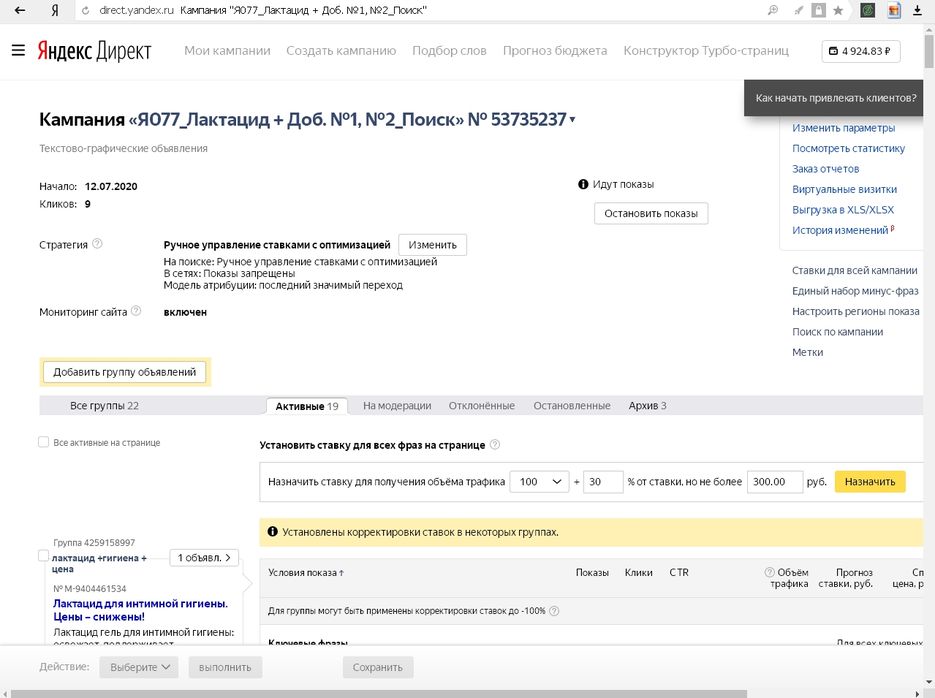The width and height of the screenshot is (935, 698).
Task: Open the hamburger menu beside Яндекс Директ
Action: pos(18,50)
